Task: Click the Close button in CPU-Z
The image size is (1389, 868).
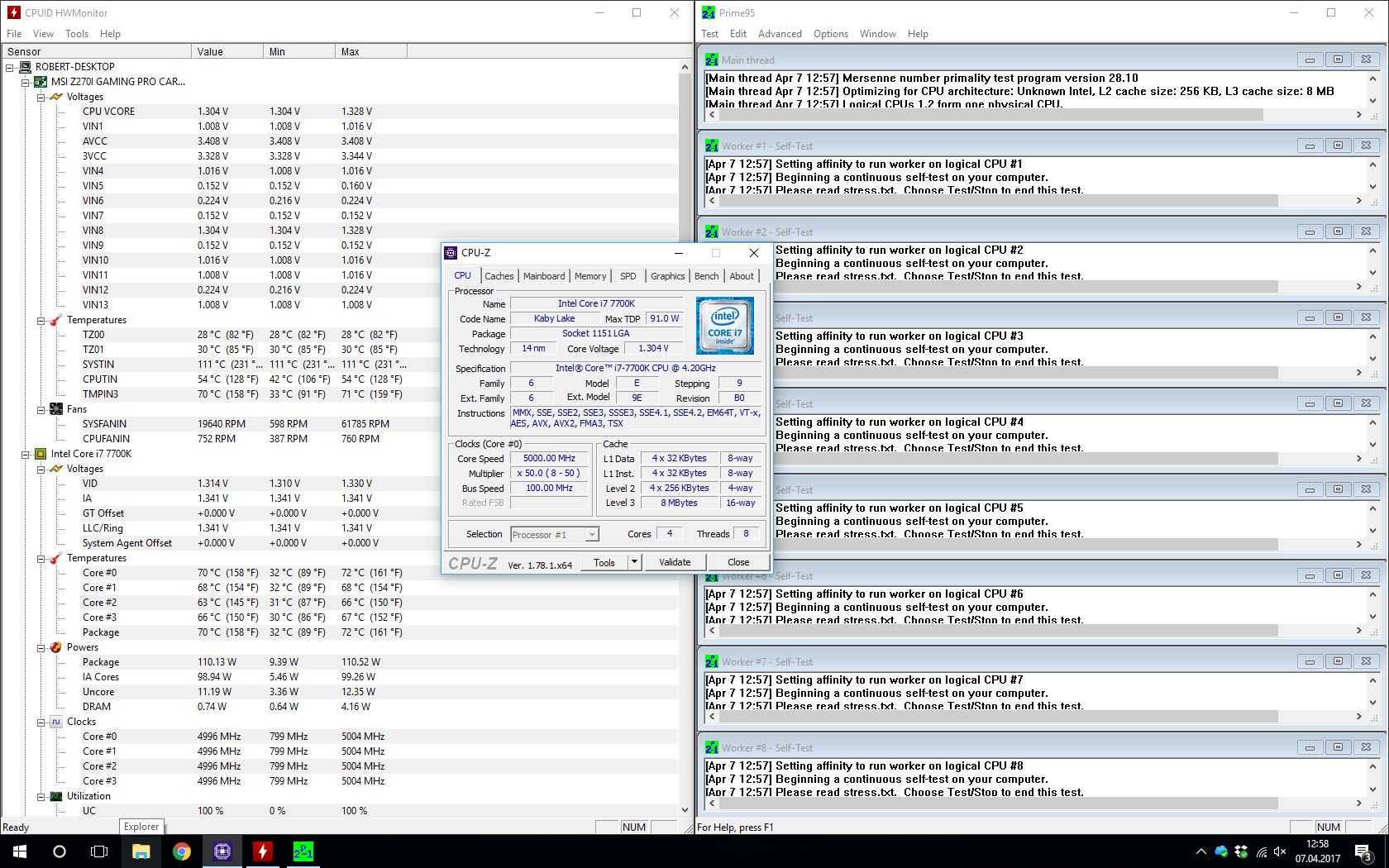Action: point(738,562)
